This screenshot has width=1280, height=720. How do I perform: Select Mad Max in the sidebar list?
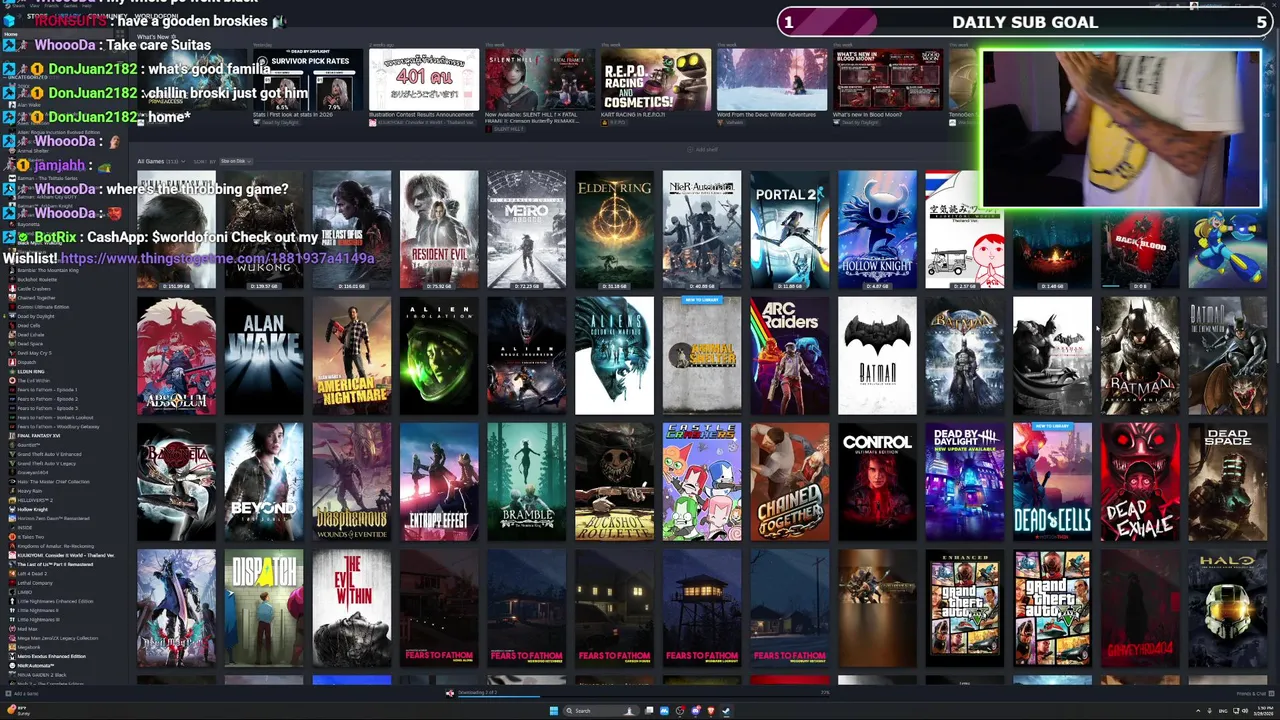click(x=27, y=629)
